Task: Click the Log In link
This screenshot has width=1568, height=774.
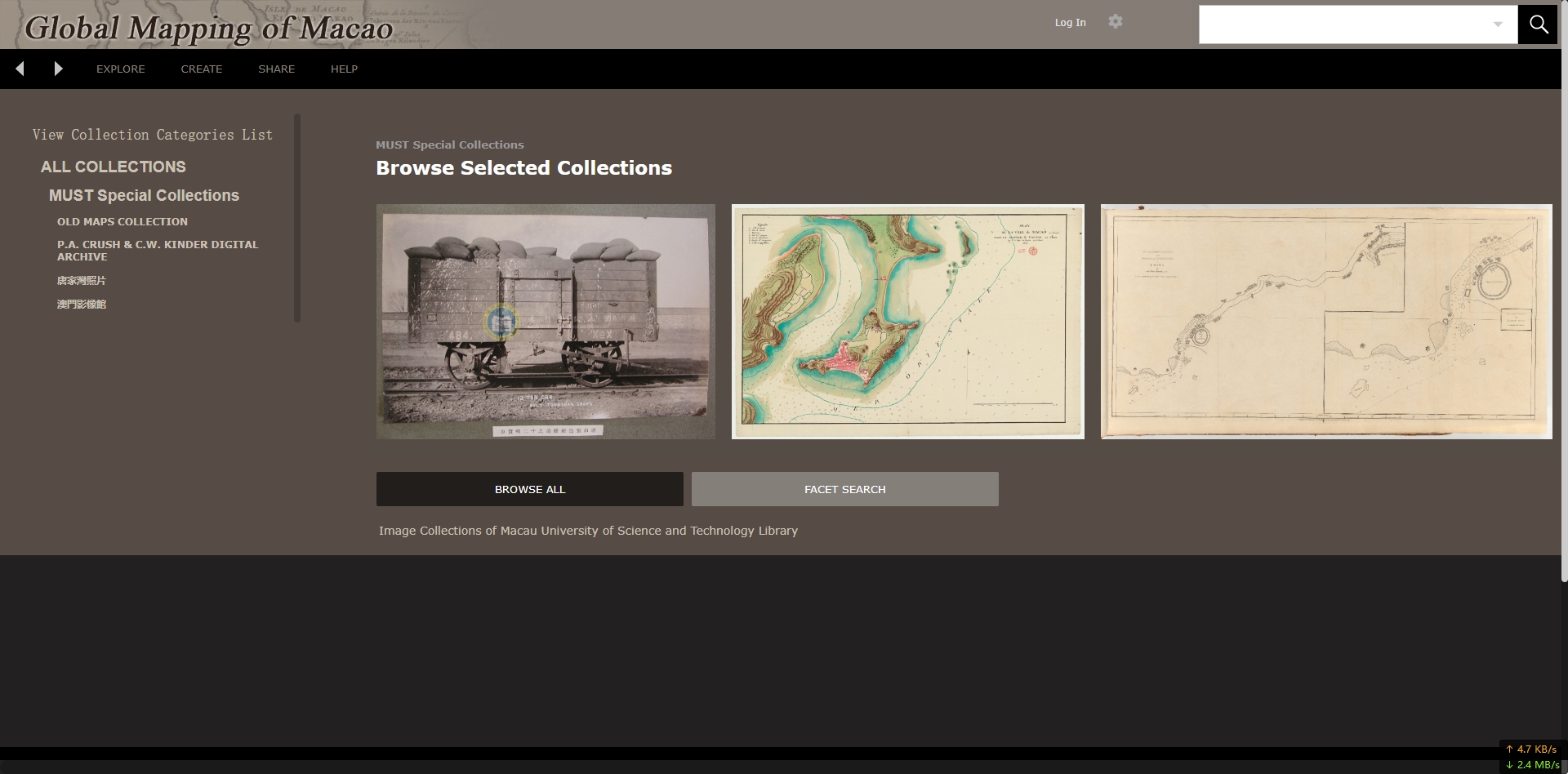Action: tap(1070, 22)
